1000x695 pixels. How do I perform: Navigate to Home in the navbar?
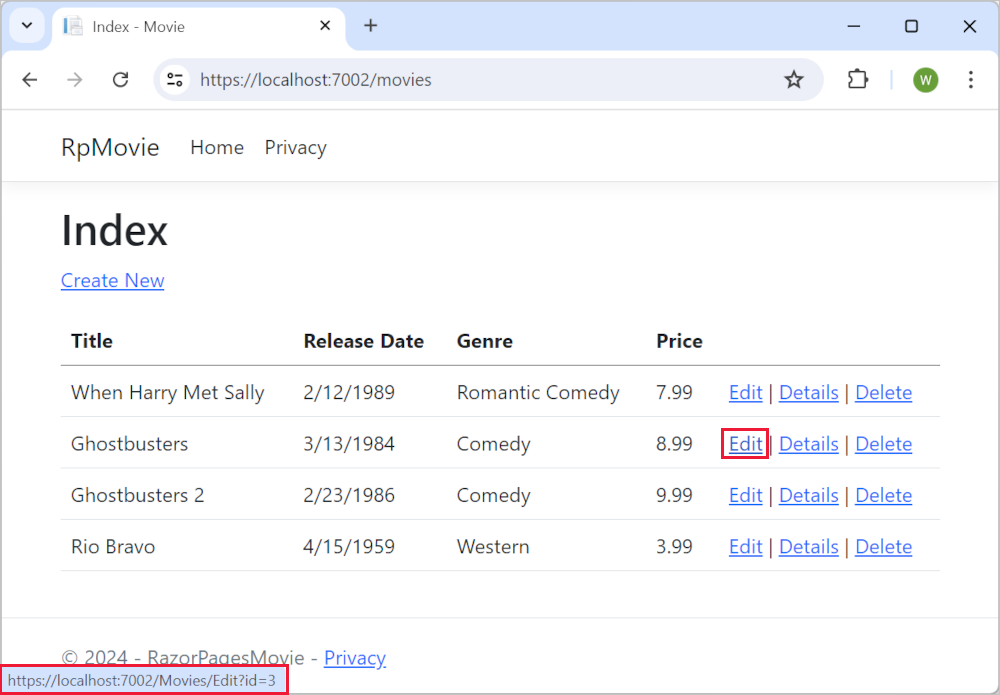pos(217,147)
